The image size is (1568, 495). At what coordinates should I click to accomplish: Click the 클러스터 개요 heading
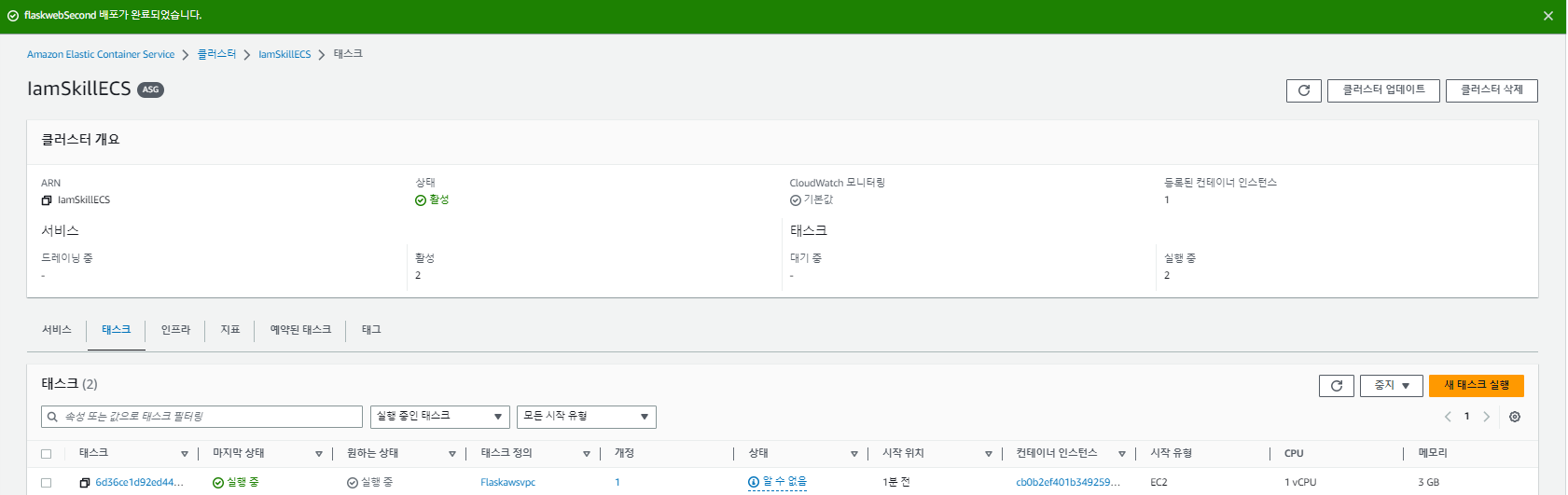pyautogui.click(x=80, y=140)
